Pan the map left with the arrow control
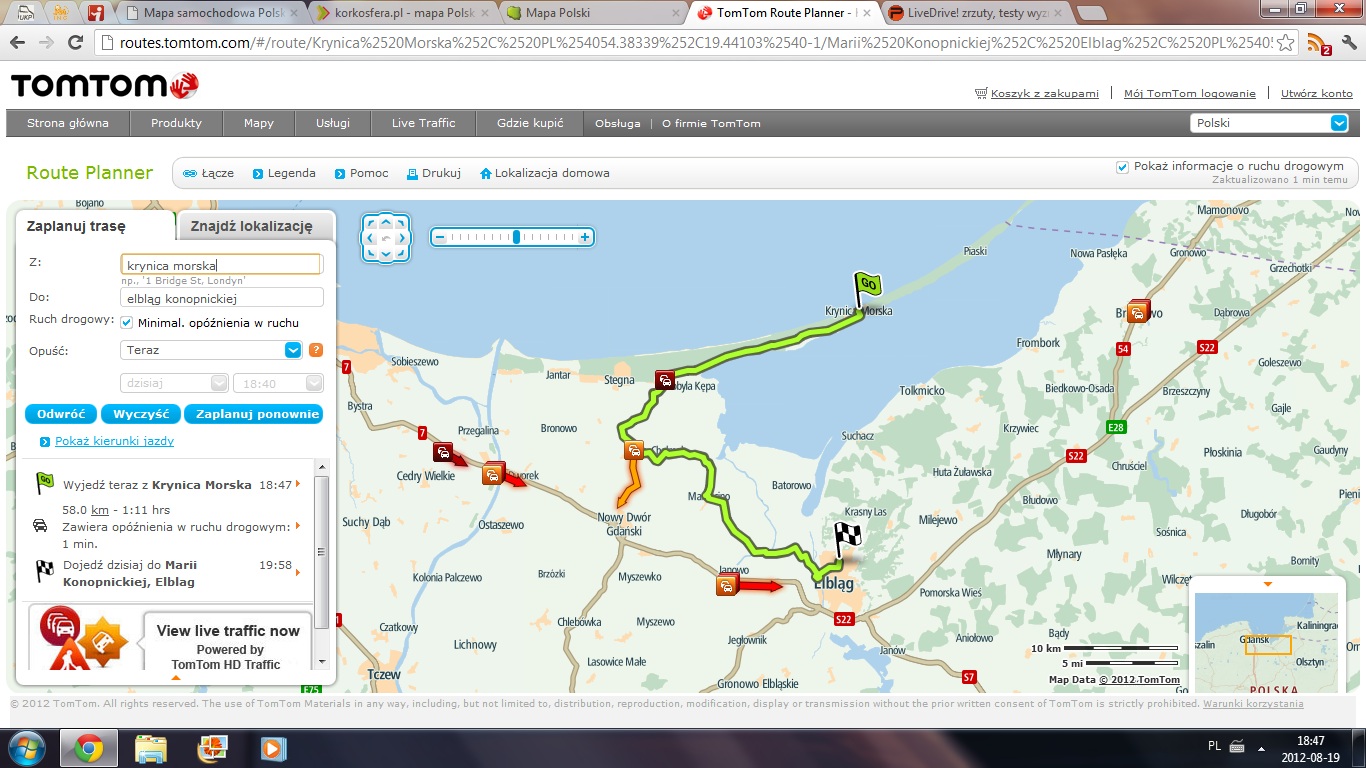Screen dimensions: 1366x768 pos(370,238)
